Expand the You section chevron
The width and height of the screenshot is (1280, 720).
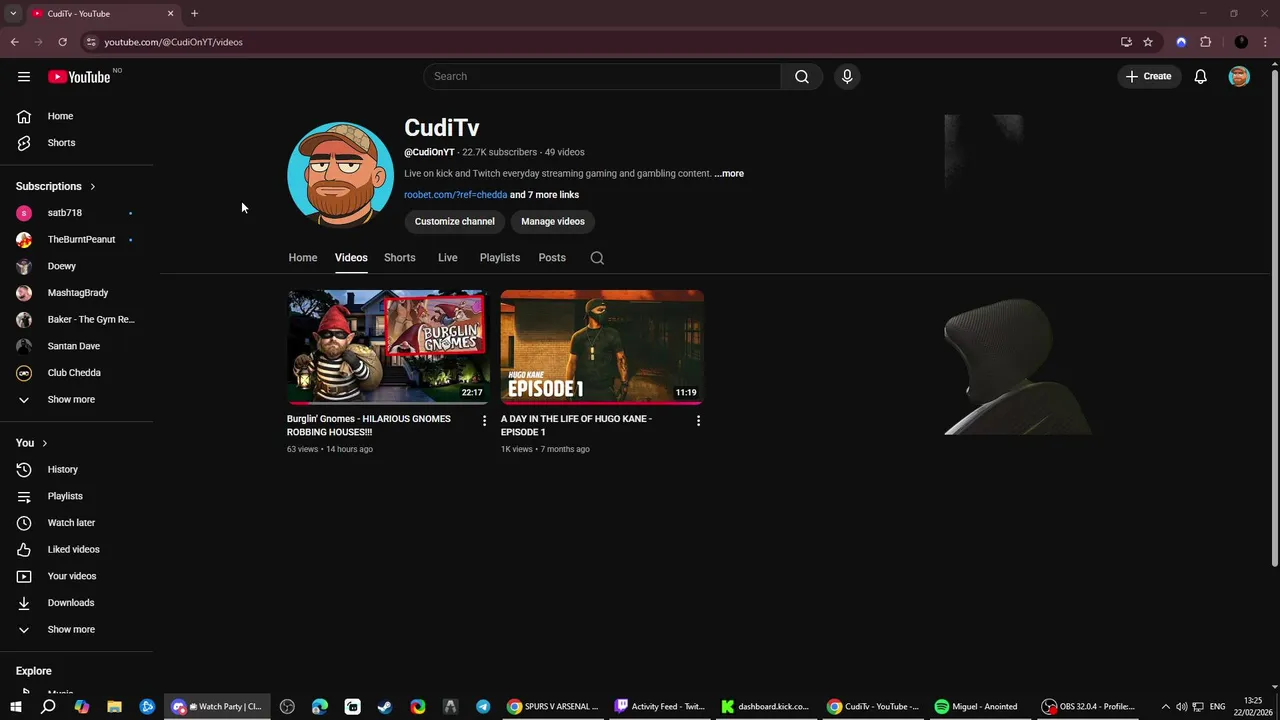click(x=44, y=443)
